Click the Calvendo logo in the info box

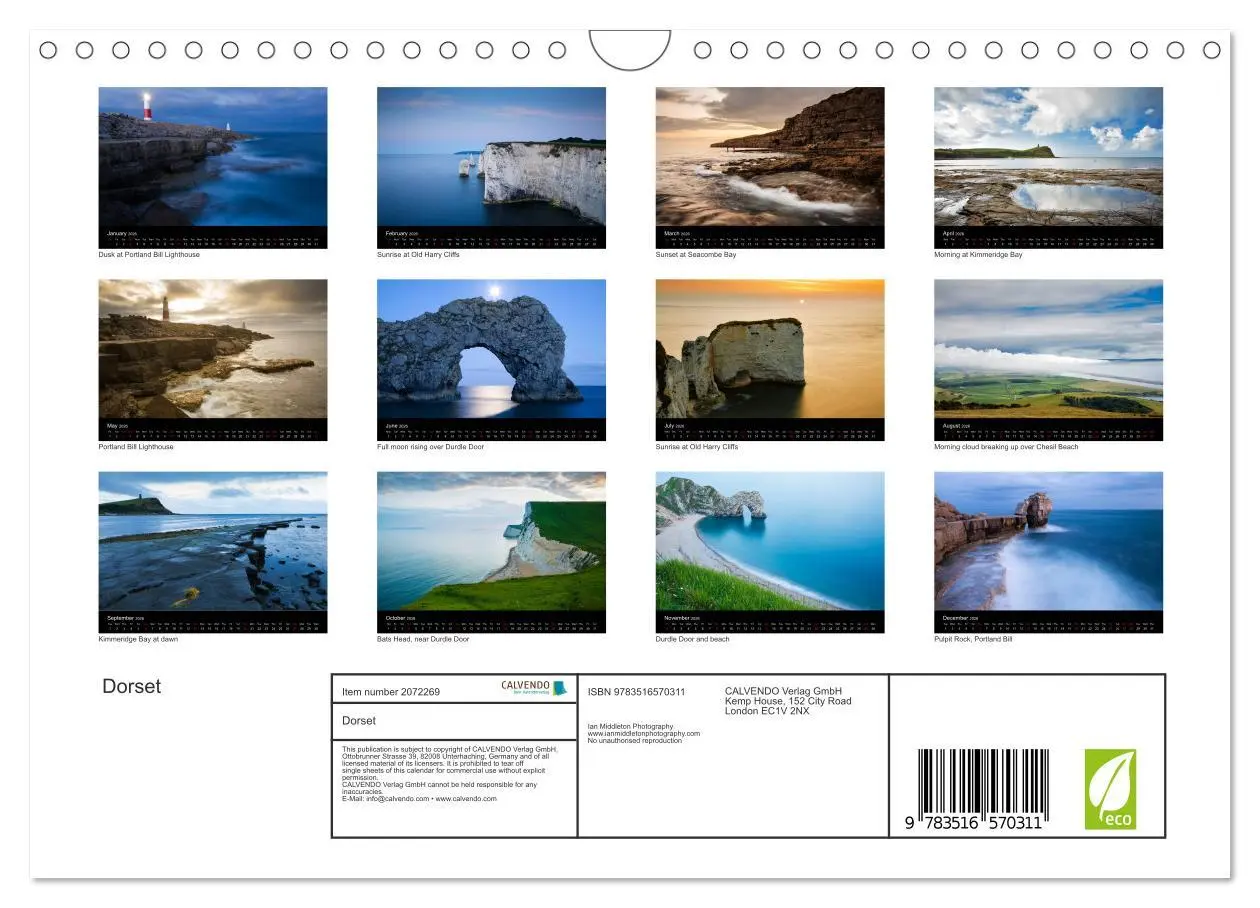pyautogui.click(x=533, y=688)
